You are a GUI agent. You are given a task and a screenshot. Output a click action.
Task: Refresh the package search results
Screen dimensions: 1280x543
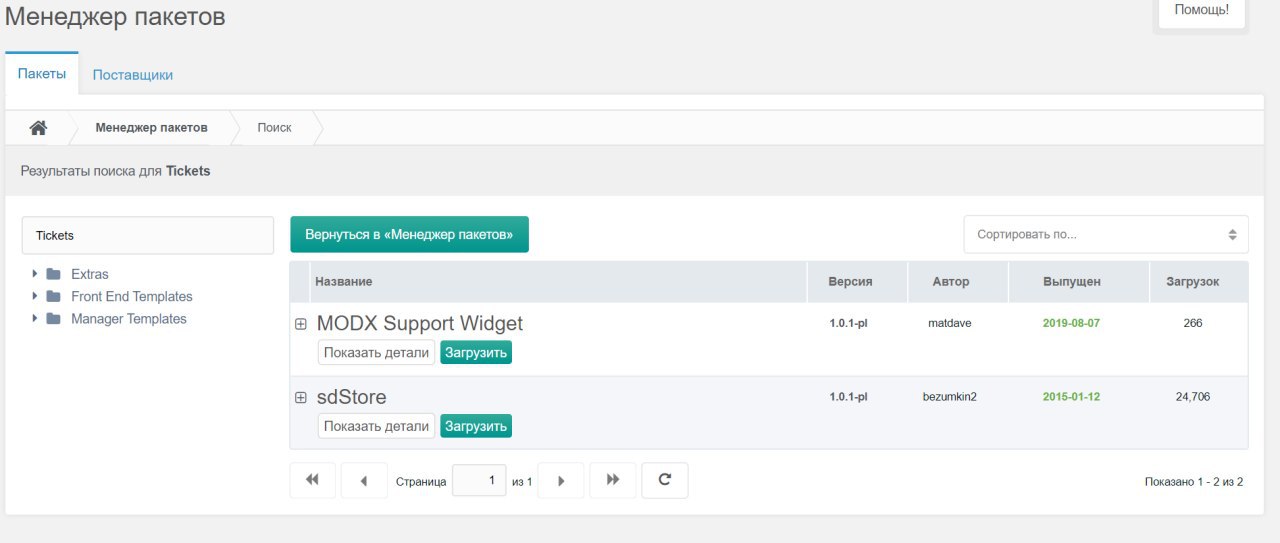pyautogui.click(x=665, y=480)
